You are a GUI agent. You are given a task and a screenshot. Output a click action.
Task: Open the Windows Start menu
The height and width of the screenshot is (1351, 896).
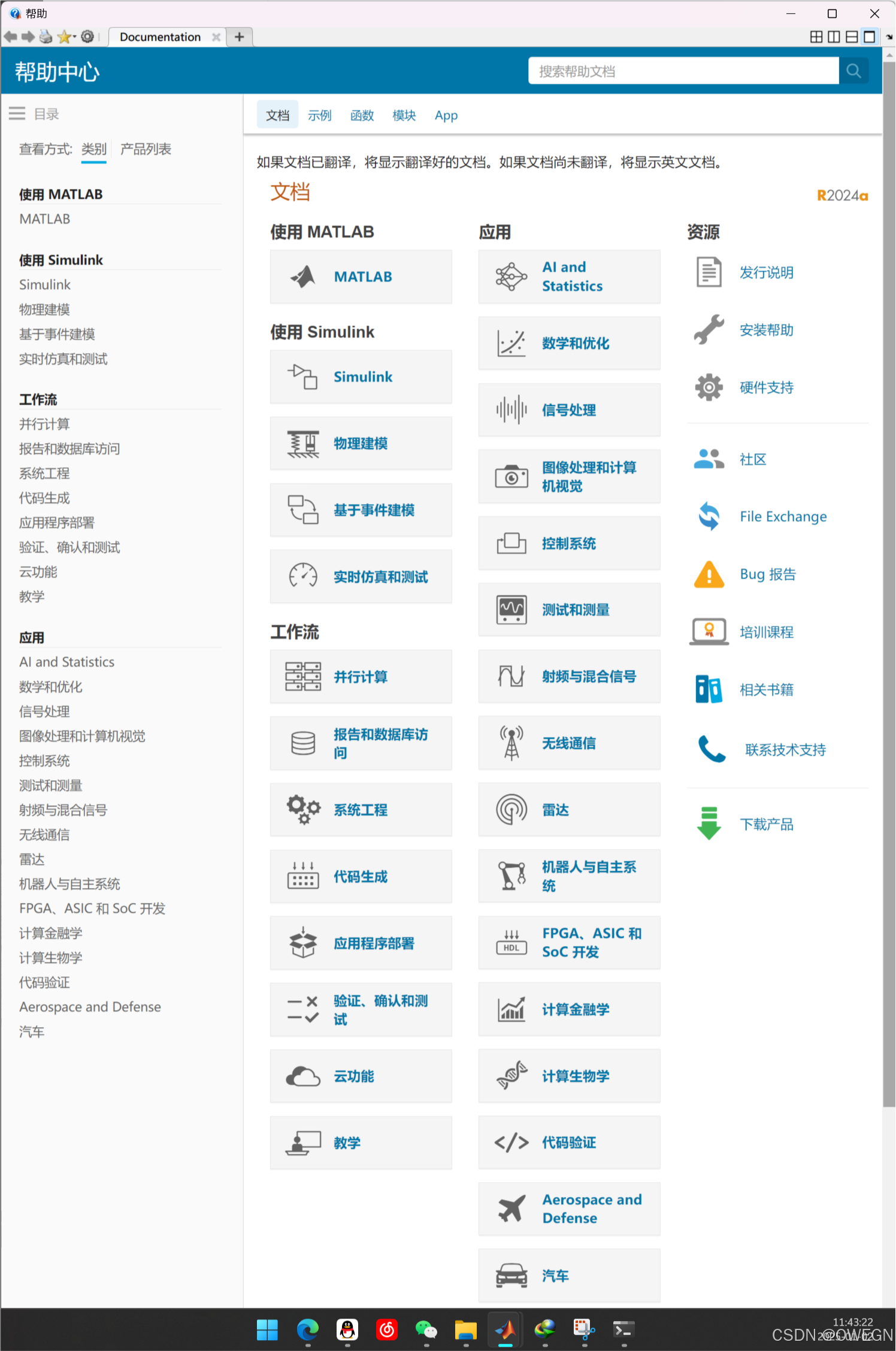[x=267, y=1330]
